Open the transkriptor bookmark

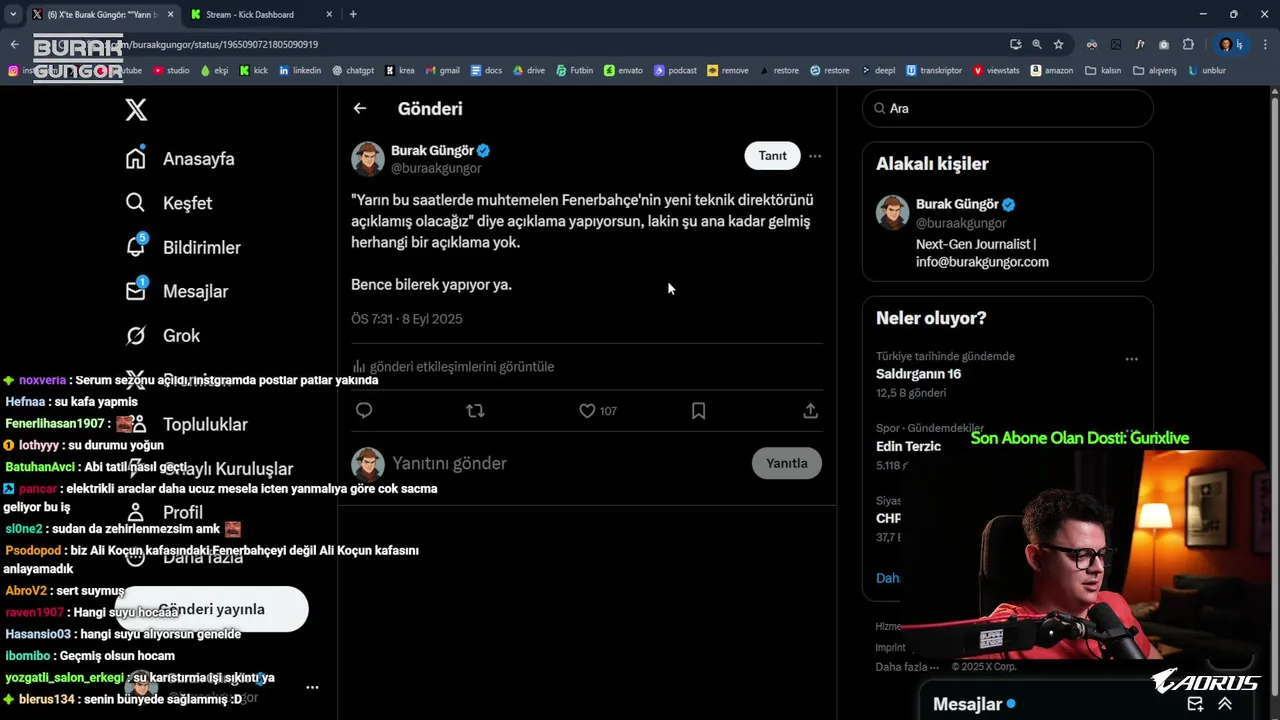coord(934,71)
